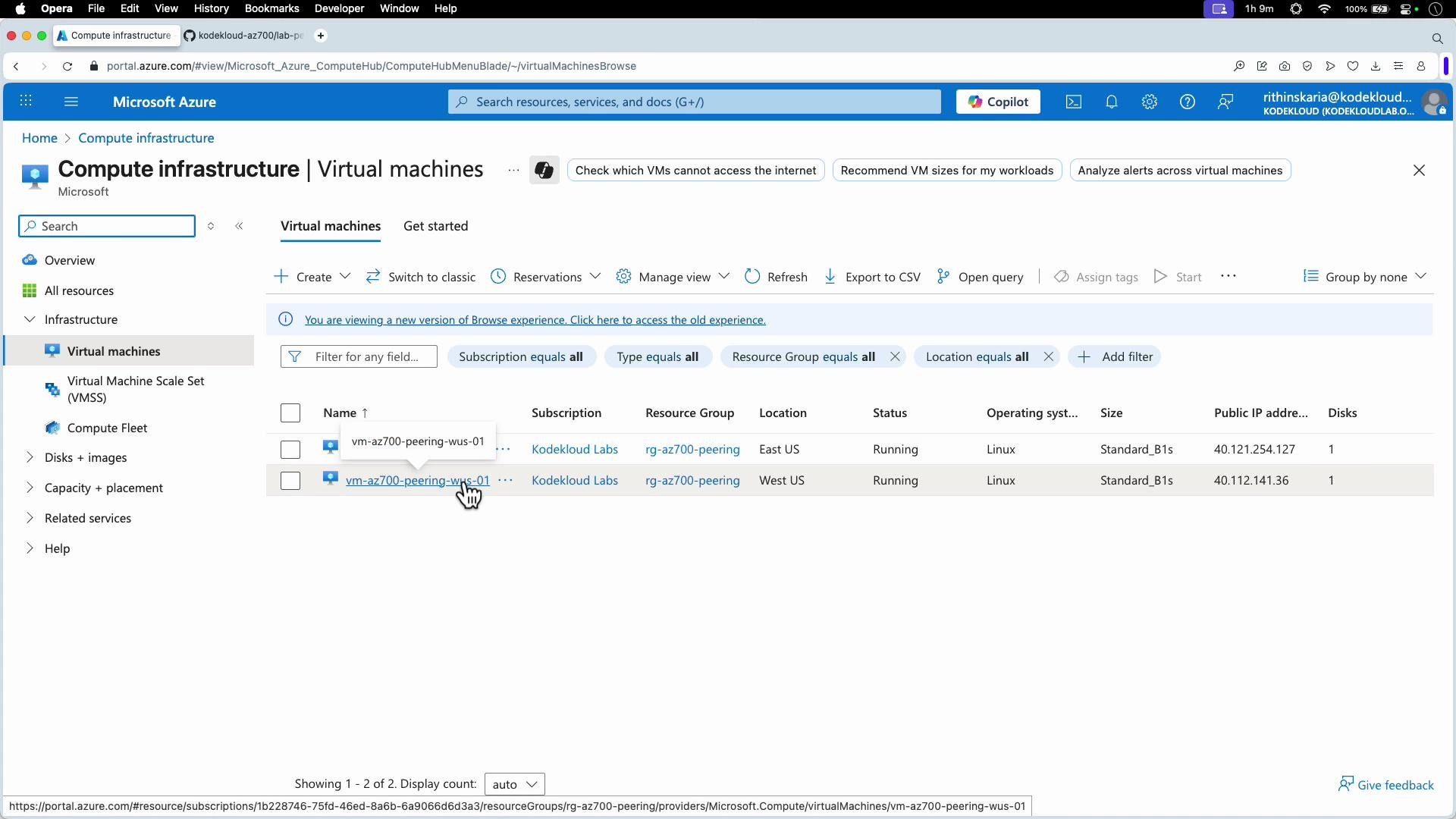This screenshot has height=819, width=1456.
Task: Open the Azure portal waffle menu icon
Action: (x=26, y=102)
